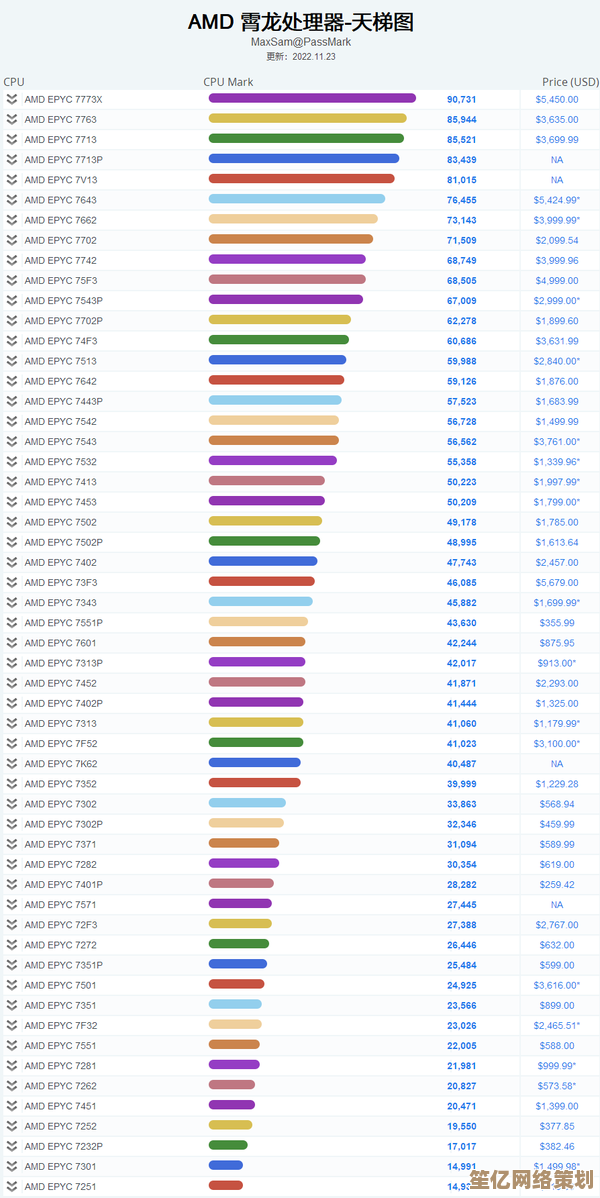Expand the AMD EPYC 7V13 row chevron

tap(11, 180)
